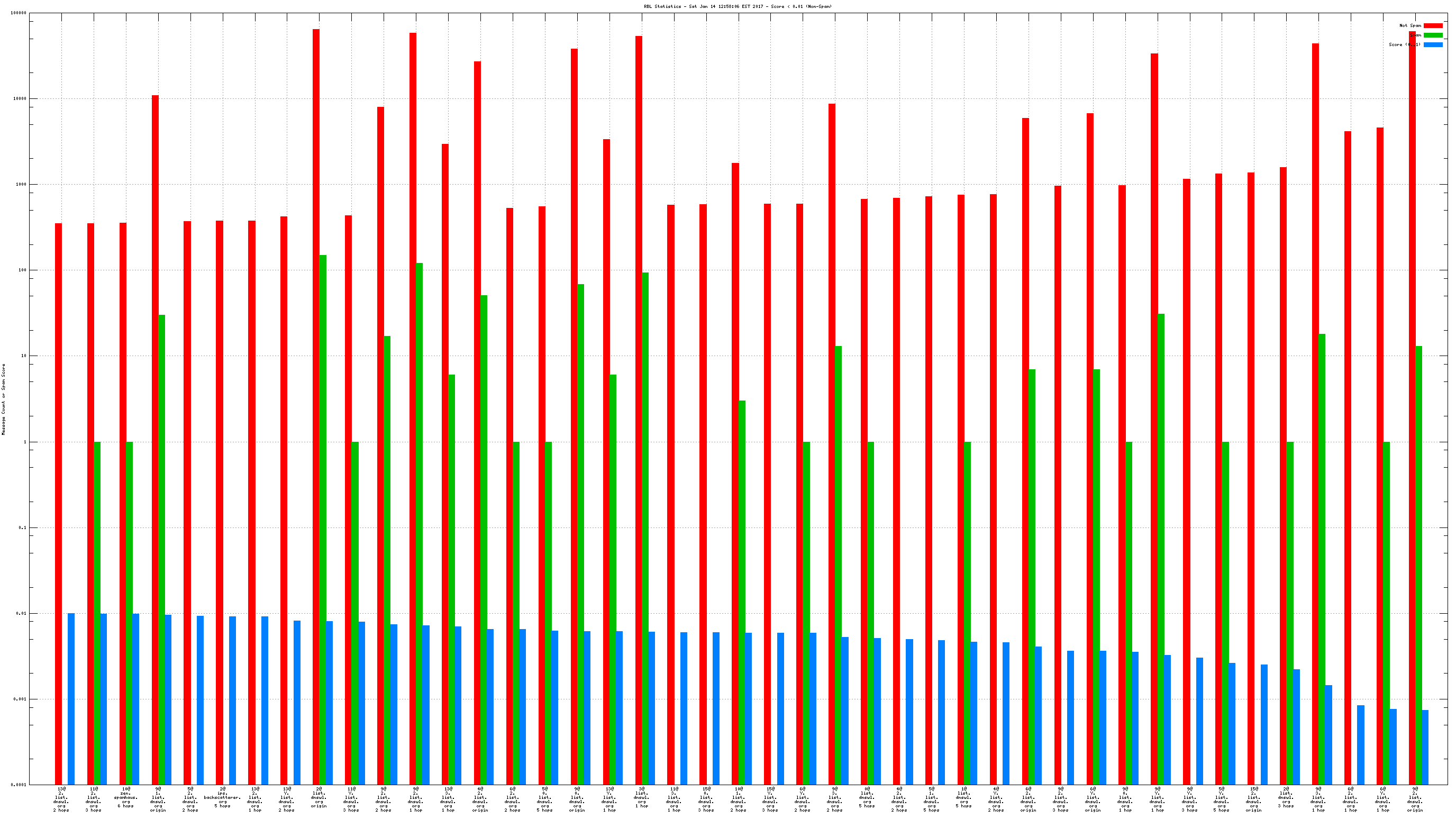Click the 100000 y-axis tick label
1456x819 pixels.
pyautogui.click(x=18, y=13)
